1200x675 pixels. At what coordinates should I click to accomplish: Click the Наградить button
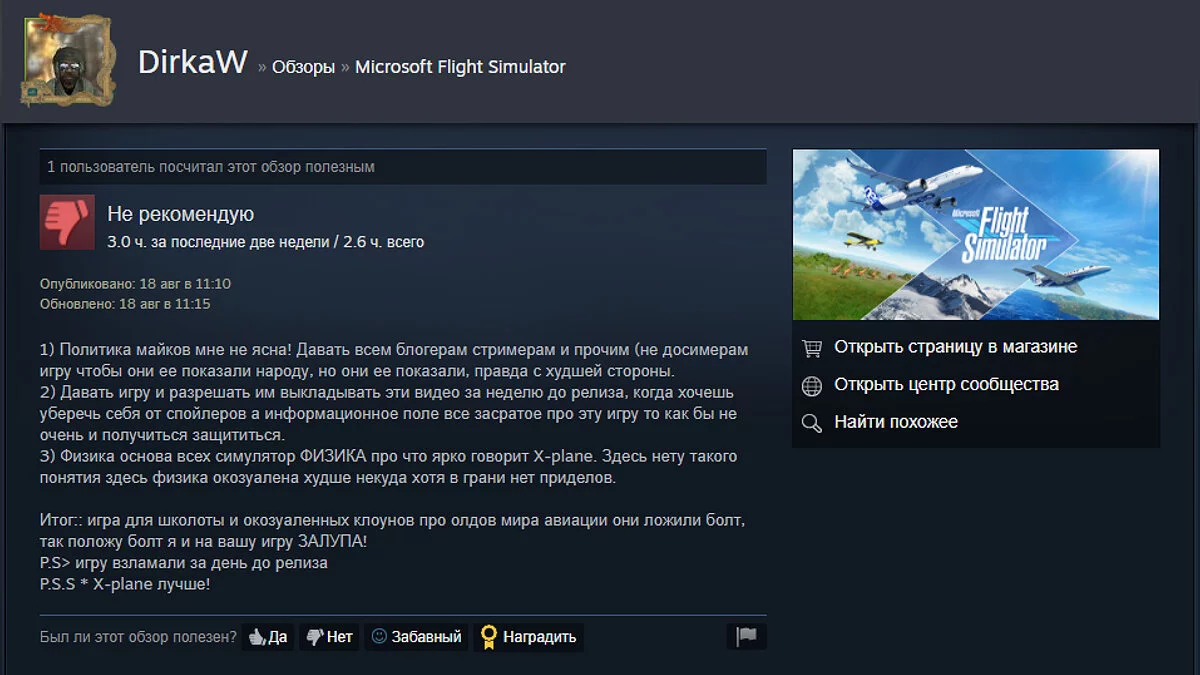[x=529, y=637]
